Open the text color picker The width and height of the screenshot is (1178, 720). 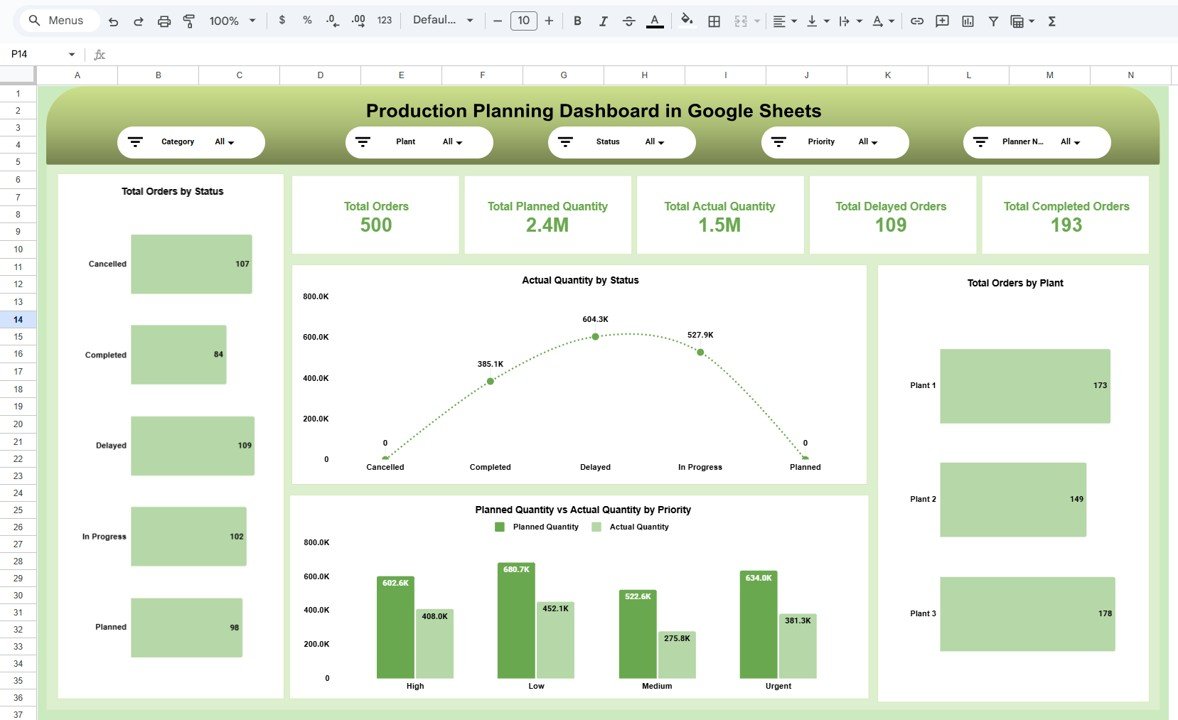655,20
